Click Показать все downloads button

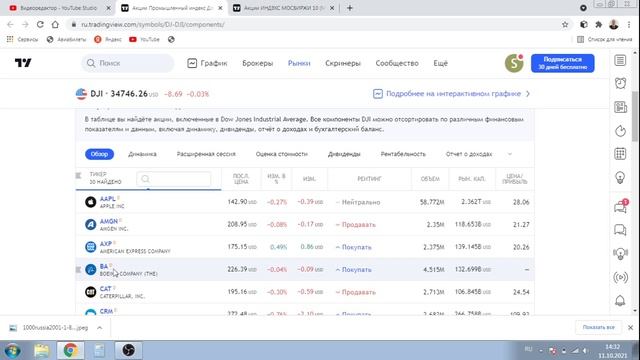[598, 327]
